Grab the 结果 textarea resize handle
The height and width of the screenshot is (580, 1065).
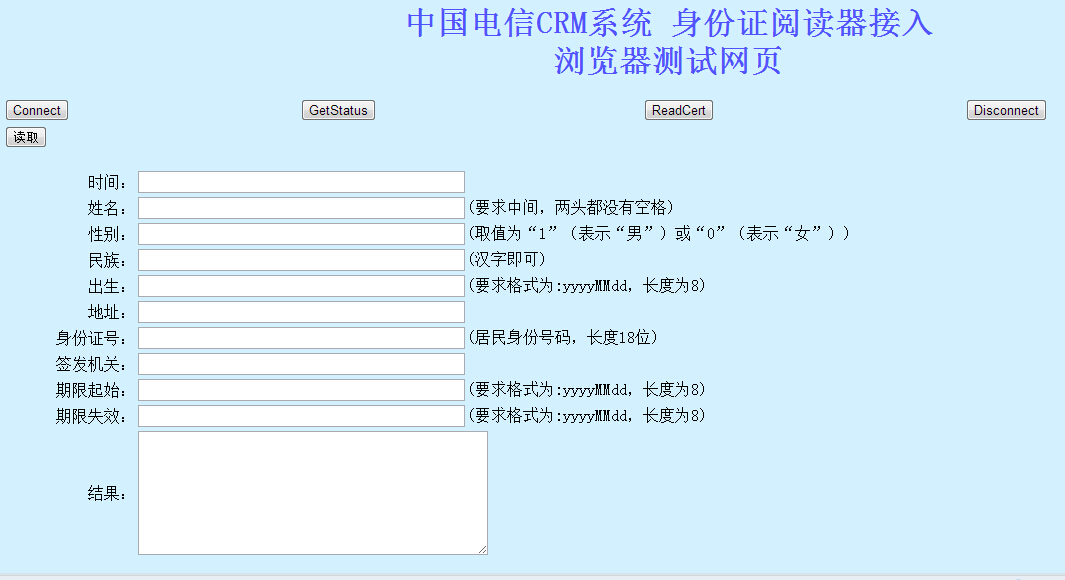click(483, 549)
